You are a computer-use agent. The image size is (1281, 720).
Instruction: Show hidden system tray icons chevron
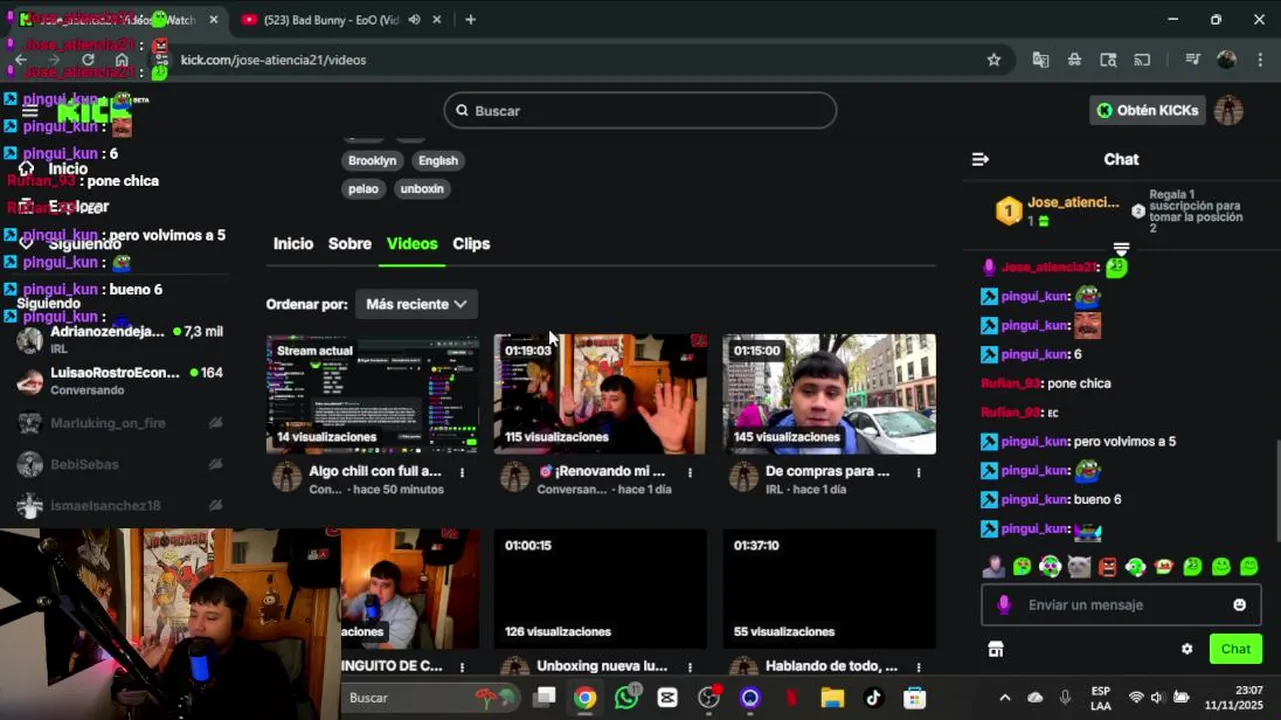click(x=1005, y=698)
